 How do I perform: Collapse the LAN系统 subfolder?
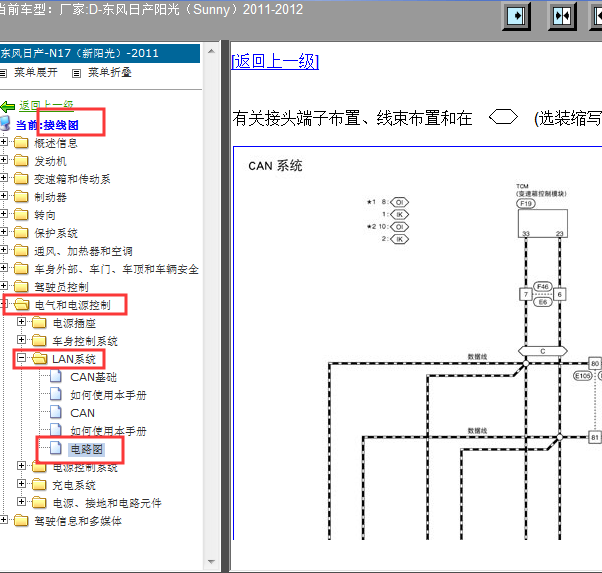pyautogui.click(x=22, y=358)
